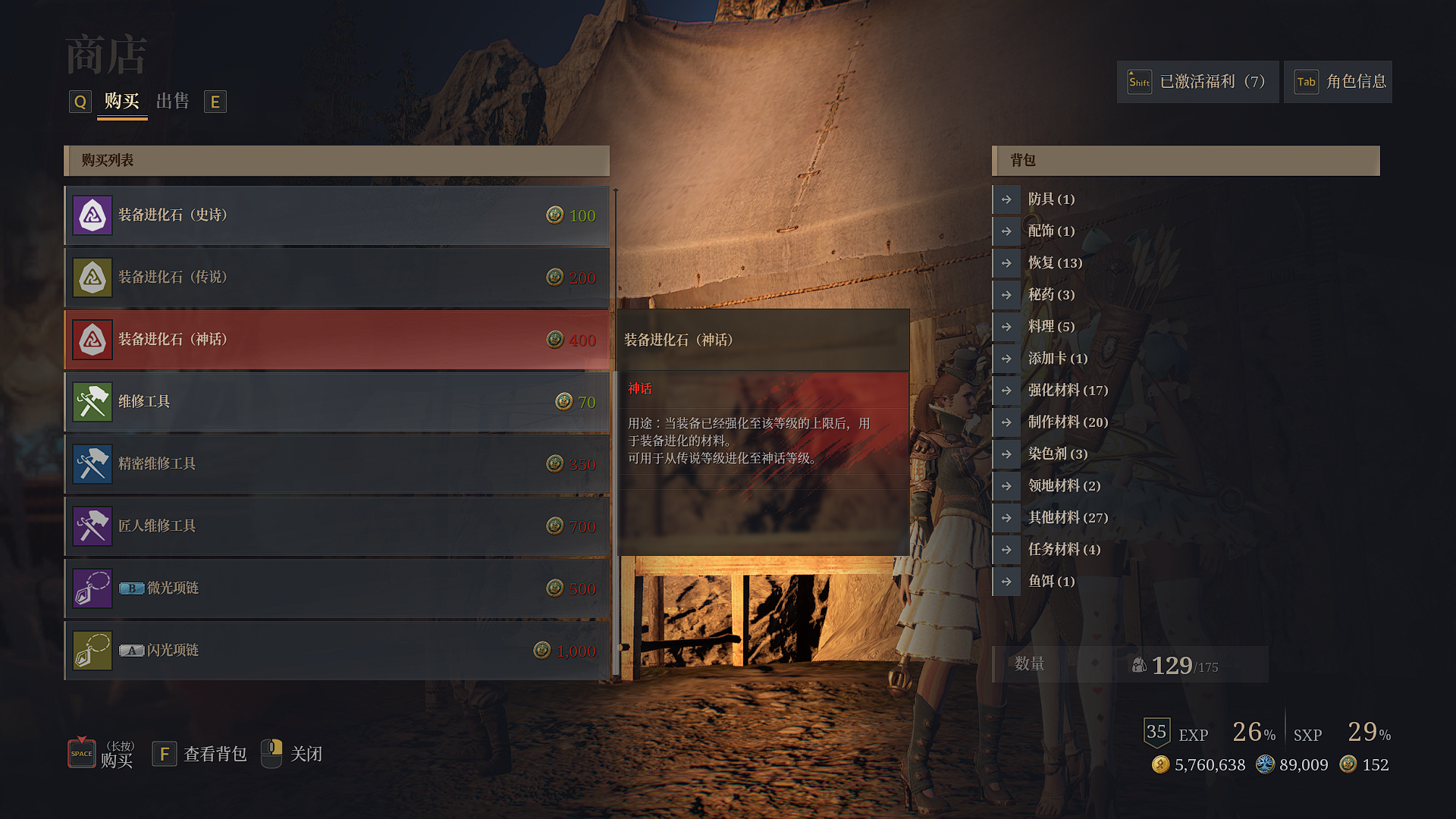Click the SPACE key purchase icon

(82, 752)
